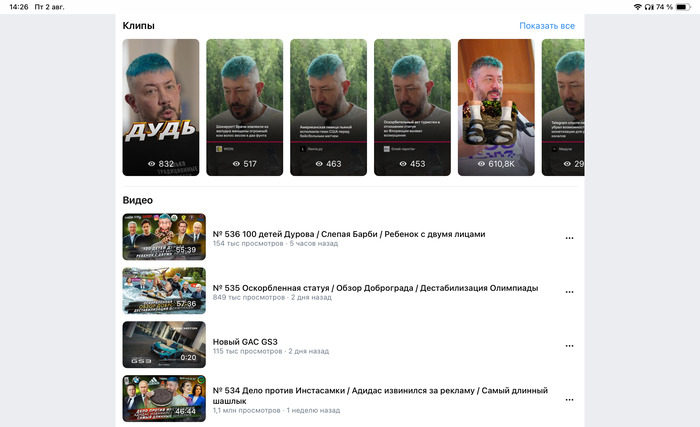This screenshot has width=700, height=427.
Task: Tap the battery indicator icon
Action: pyautogui.click(x=683, y=7)
